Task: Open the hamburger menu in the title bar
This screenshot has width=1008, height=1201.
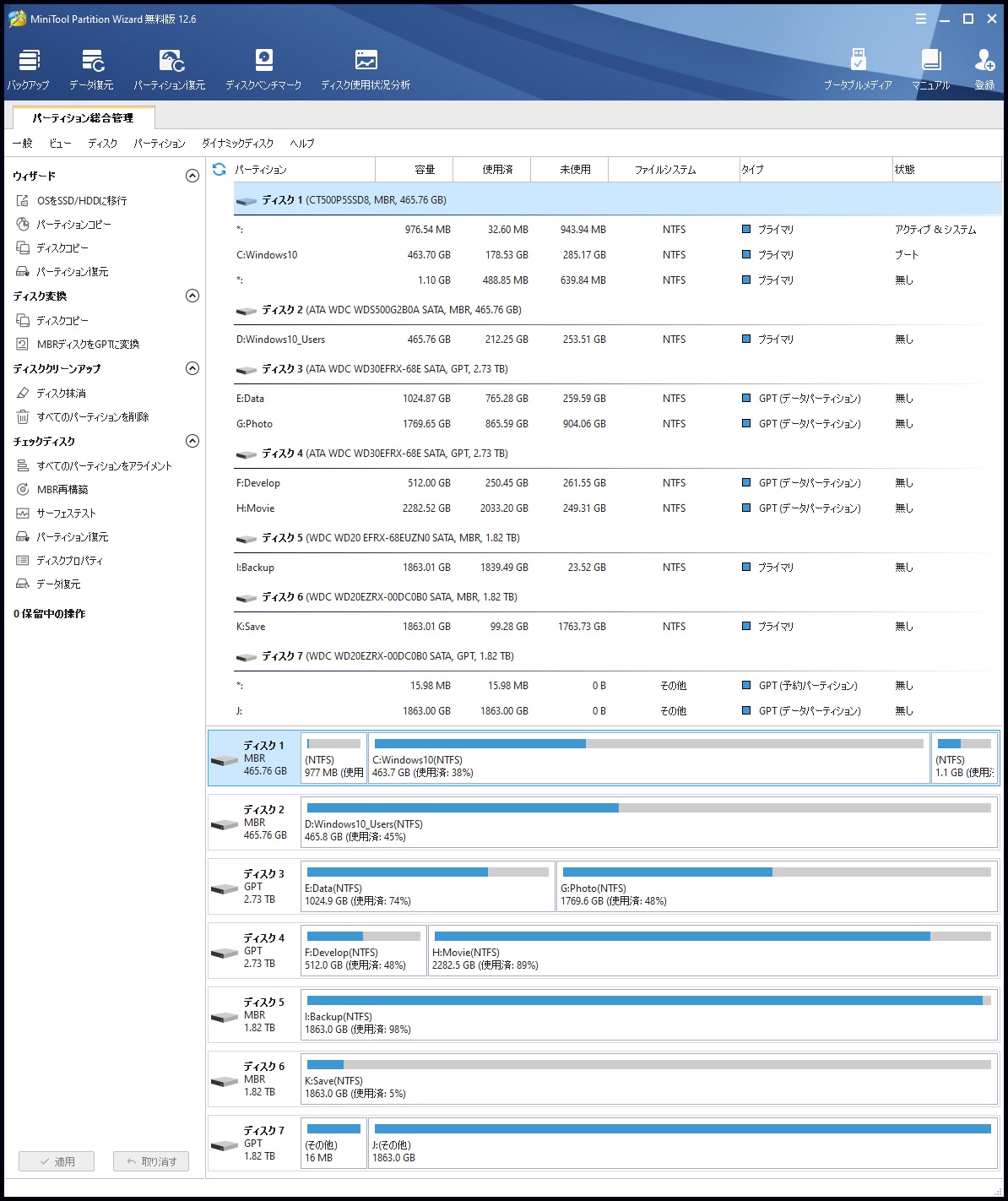Action: 921,19
